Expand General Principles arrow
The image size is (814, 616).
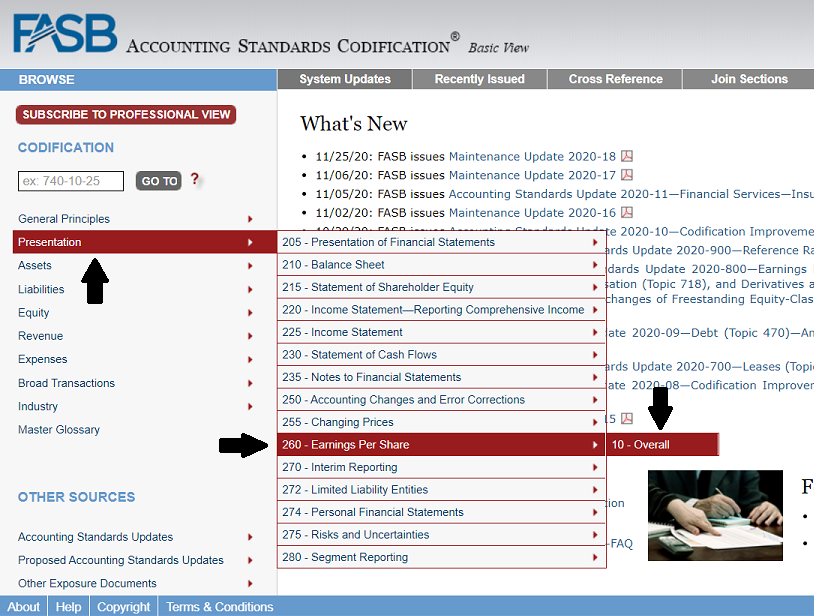click(x=250, y=219)
